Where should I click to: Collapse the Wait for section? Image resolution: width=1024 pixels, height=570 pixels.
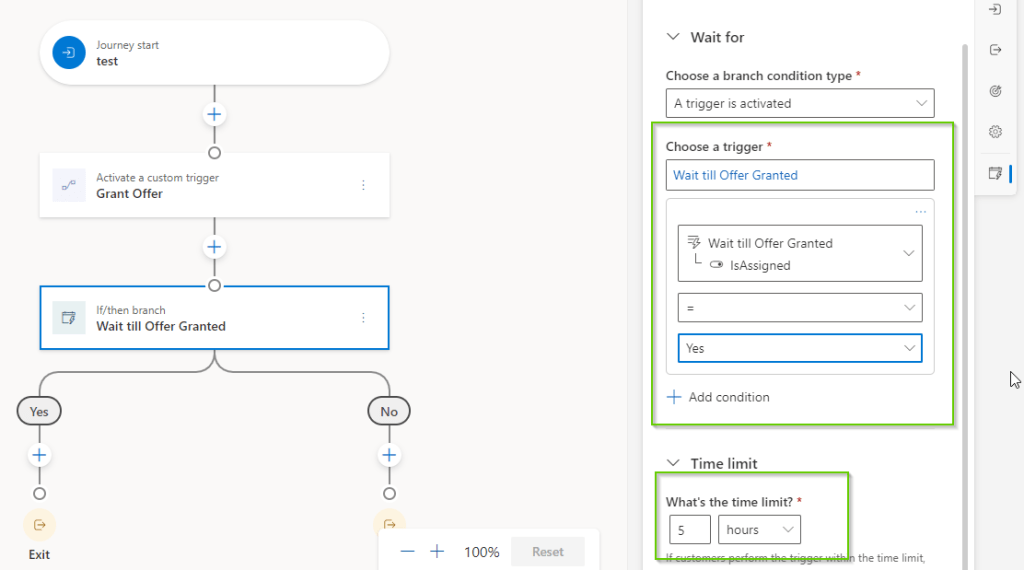673,37
